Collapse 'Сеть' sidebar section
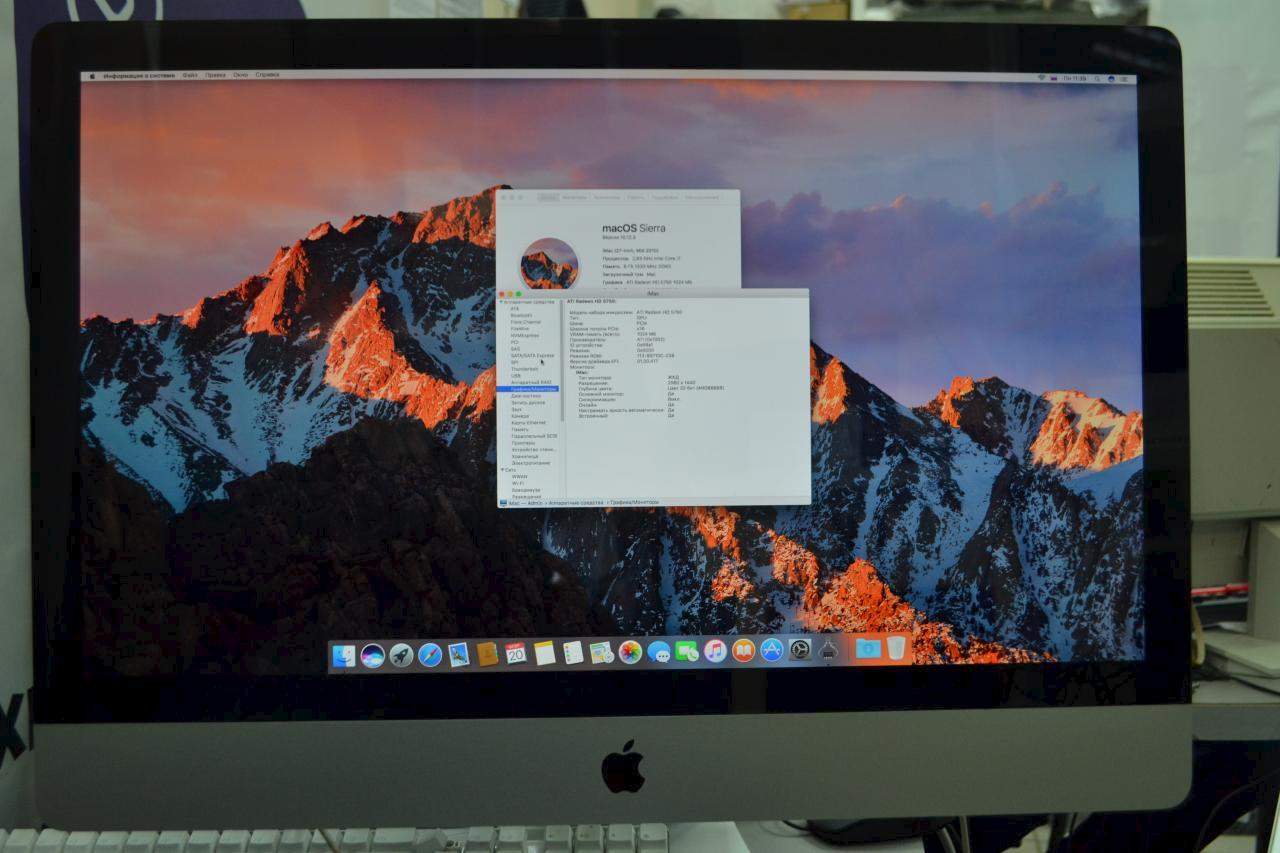This screenshot has width=1280, height=853. coord(502,470)
